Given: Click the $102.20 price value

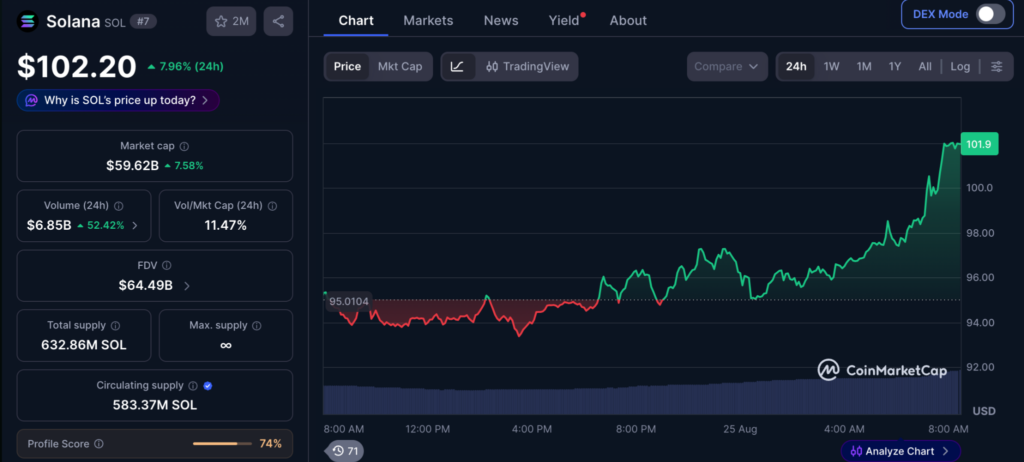Looking at the screenshot, I should click(76, 67).
